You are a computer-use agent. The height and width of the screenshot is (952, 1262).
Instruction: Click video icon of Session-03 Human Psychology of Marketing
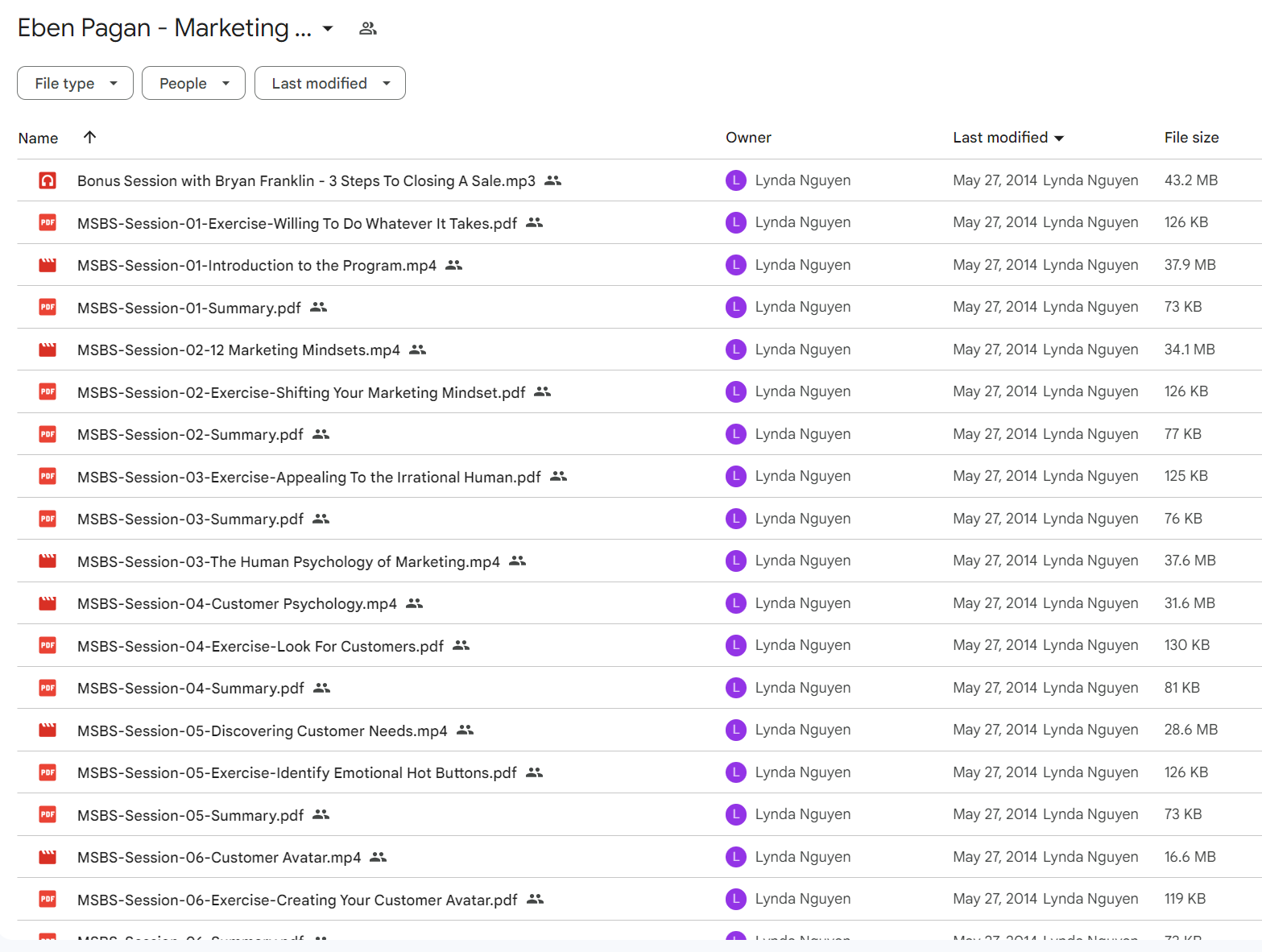point(48,561)
